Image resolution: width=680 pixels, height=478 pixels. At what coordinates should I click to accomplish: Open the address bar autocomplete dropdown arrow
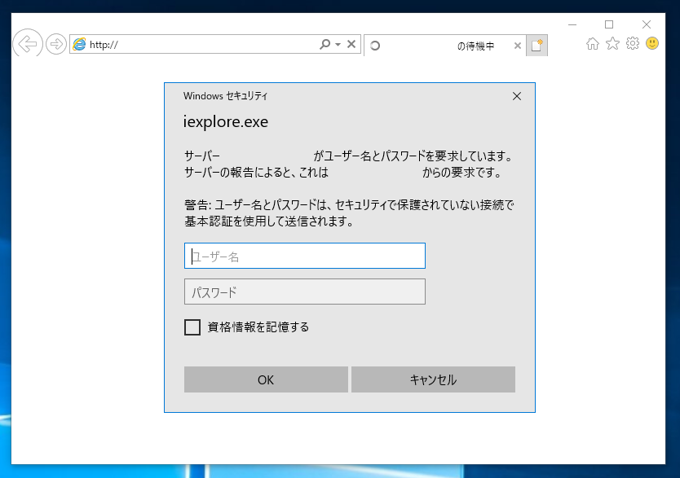338,44
